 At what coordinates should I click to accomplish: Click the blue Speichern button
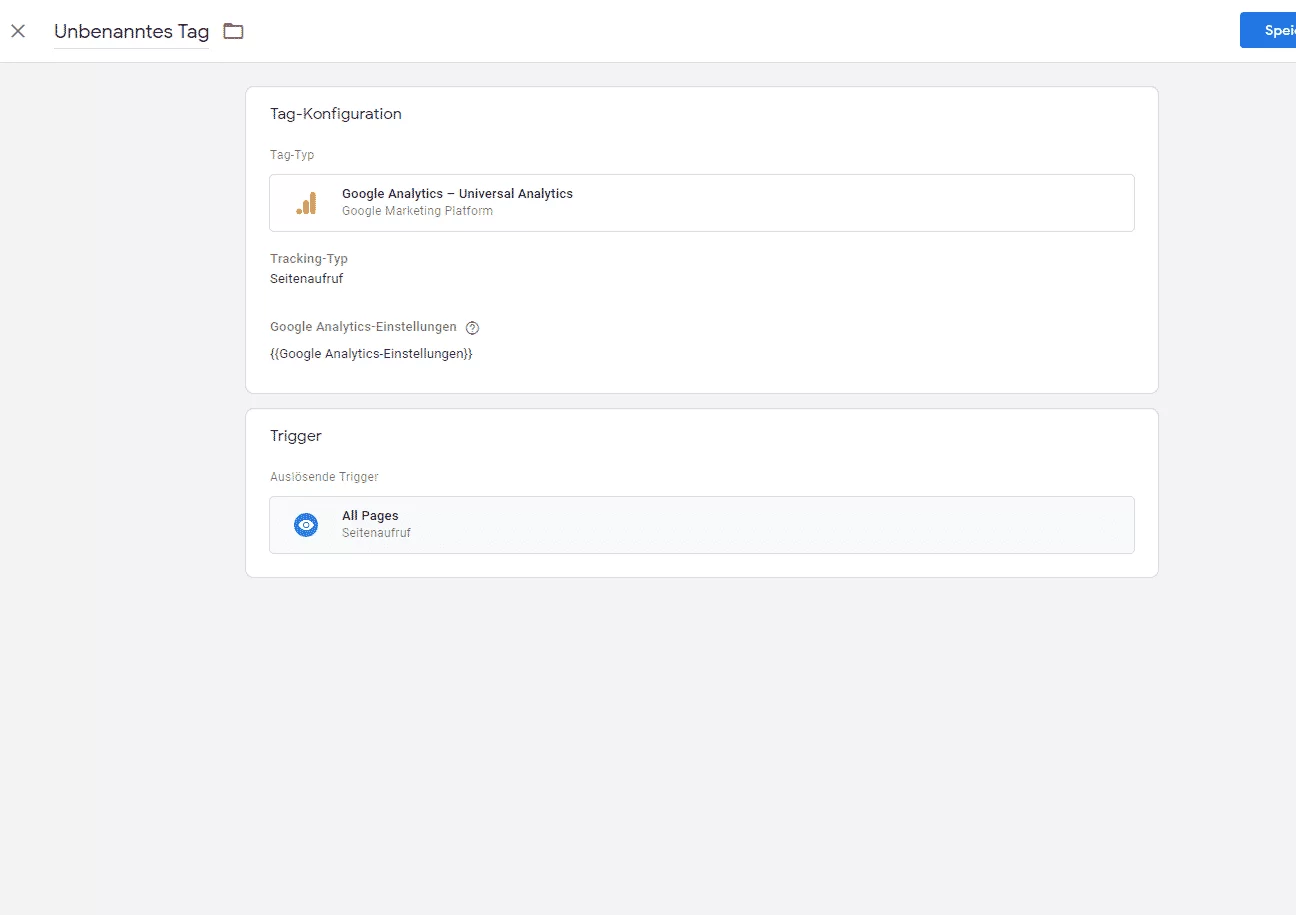(x=1268, y=30)
